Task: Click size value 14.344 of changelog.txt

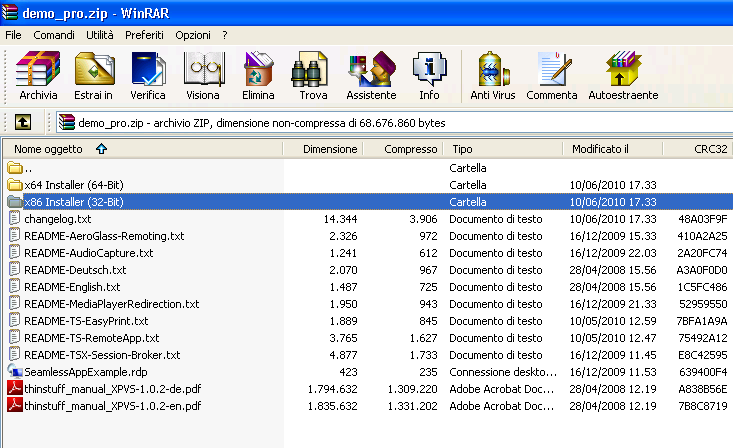Action: pos(340,219)
